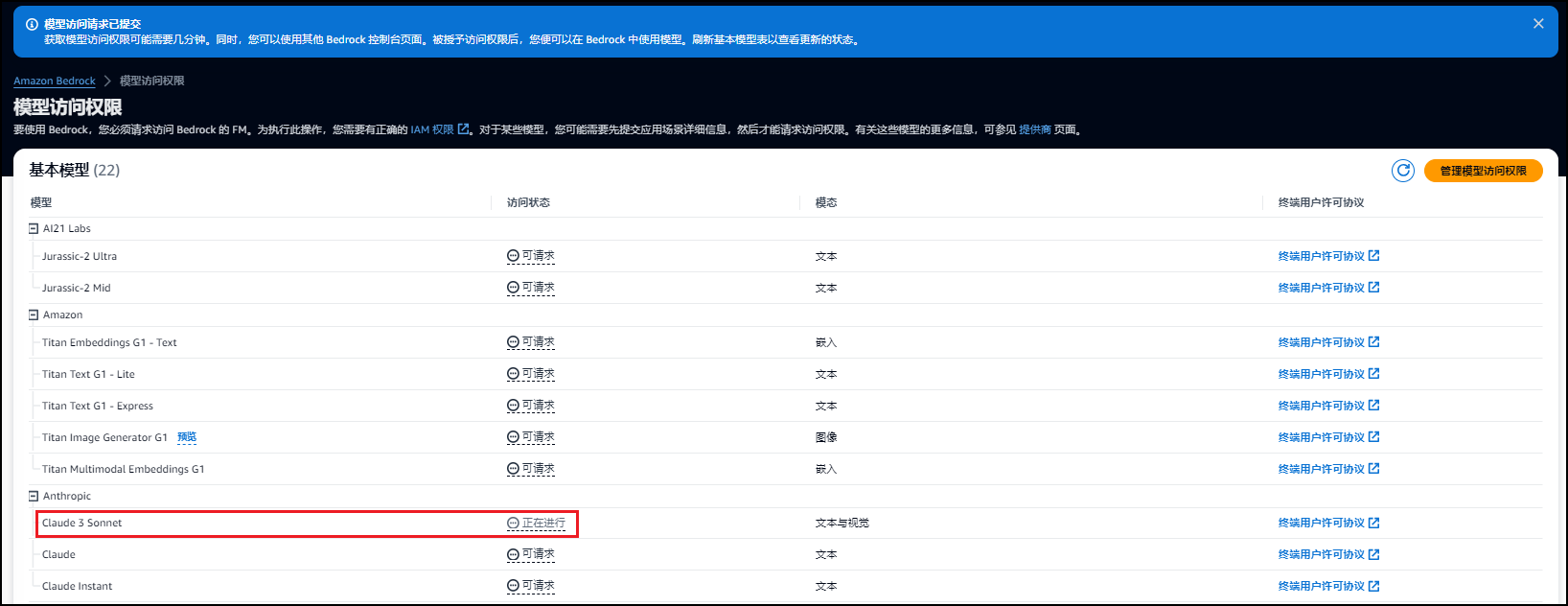Click the AI21 Labs group label

pyautogui.click(x=67, y=228)
